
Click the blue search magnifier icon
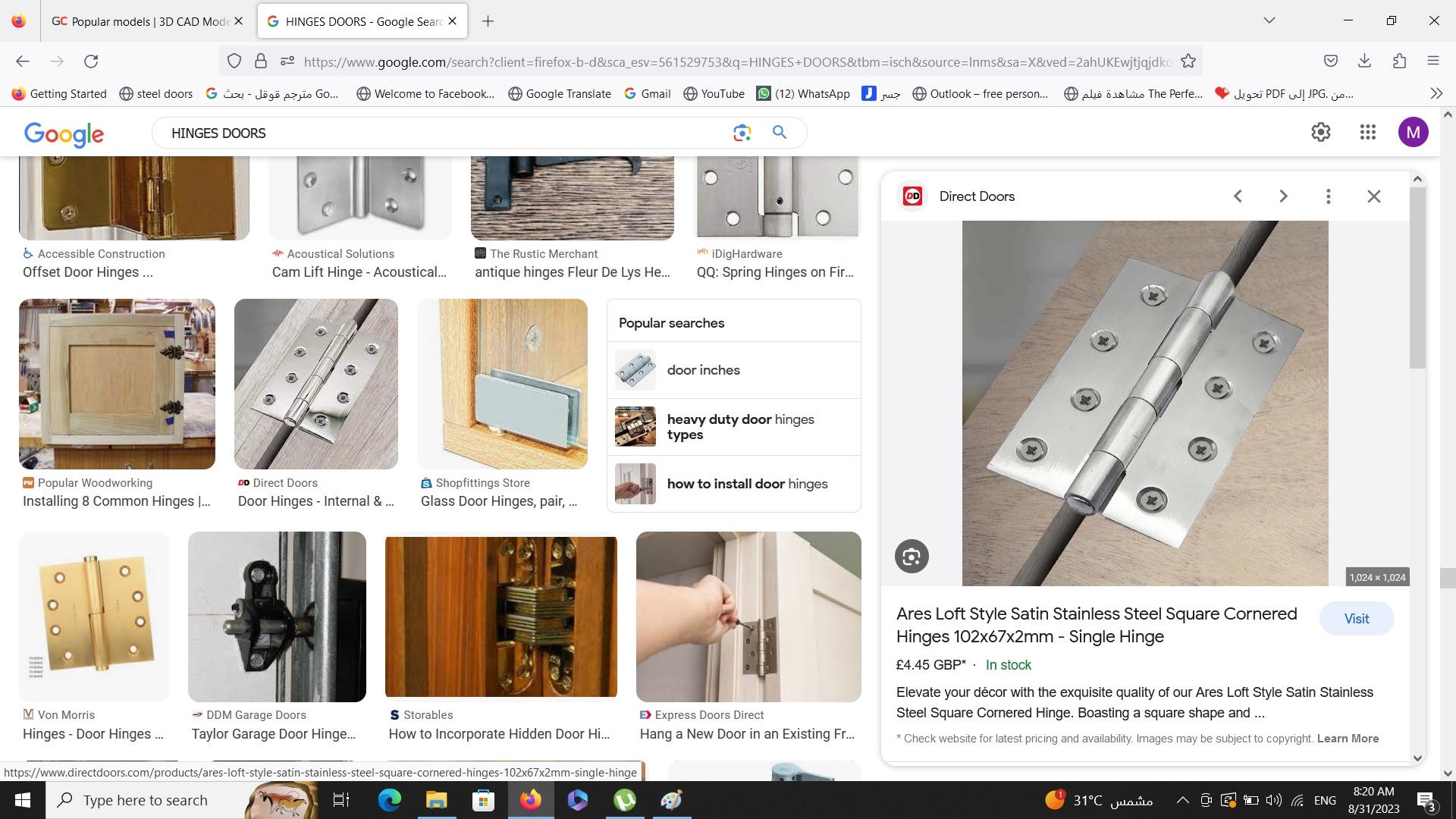779,133
